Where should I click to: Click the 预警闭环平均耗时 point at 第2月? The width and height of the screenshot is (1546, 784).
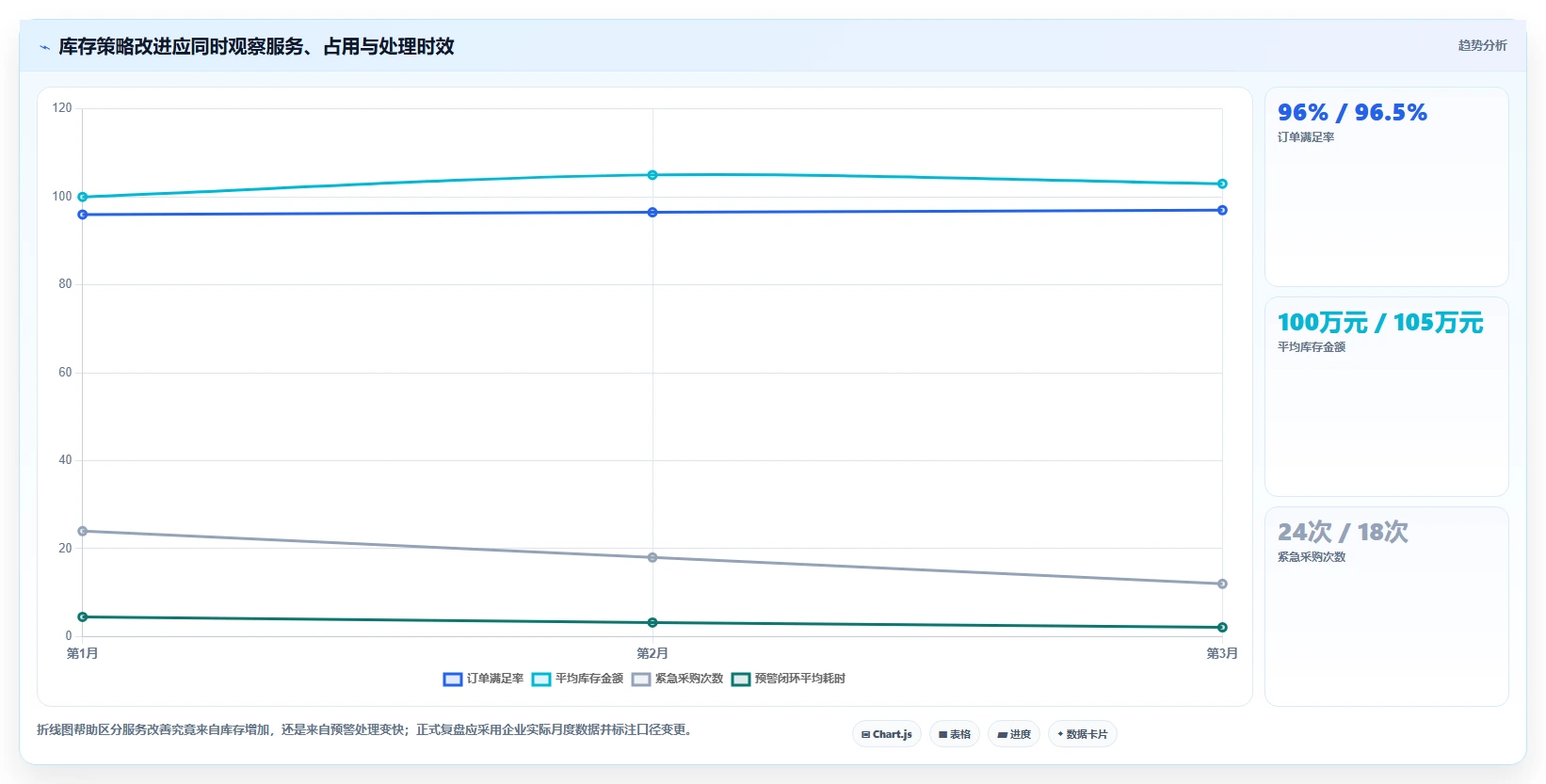(x=652, y=622)
